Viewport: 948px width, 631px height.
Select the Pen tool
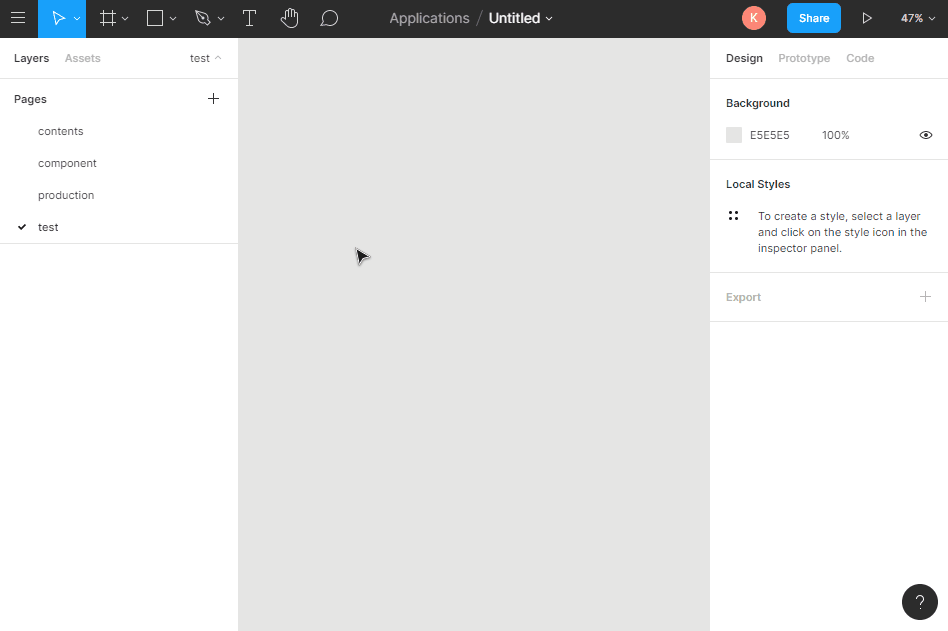pyautogui.click(x=203, y=18)
